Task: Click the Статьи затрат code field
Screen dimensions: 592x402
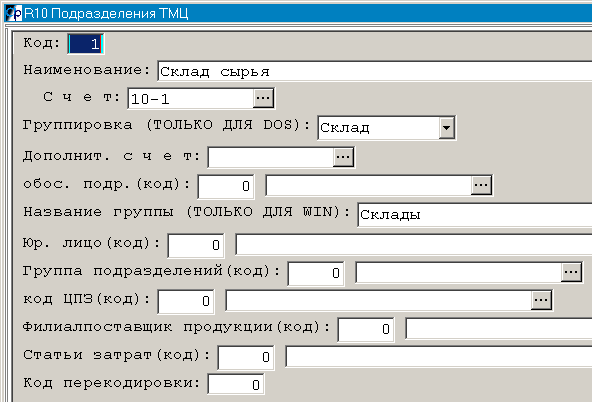Action: [x=246, y=357]
